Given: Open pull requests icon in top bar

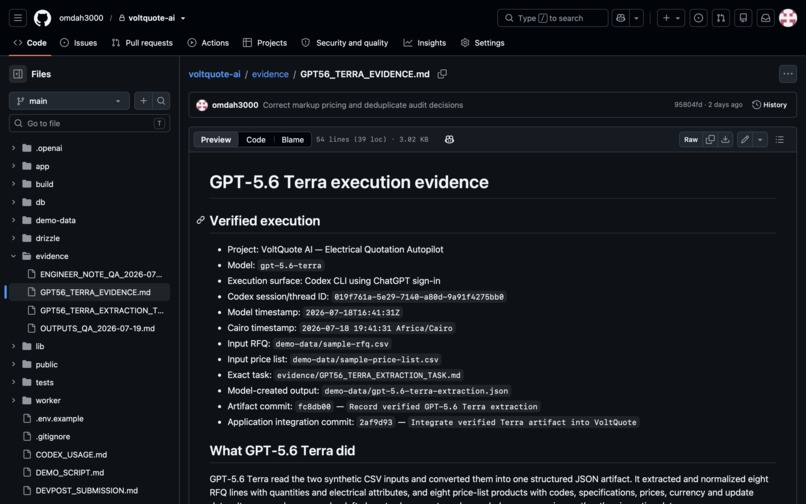Looking at the screenshot, I should click(x=721, y=18).
